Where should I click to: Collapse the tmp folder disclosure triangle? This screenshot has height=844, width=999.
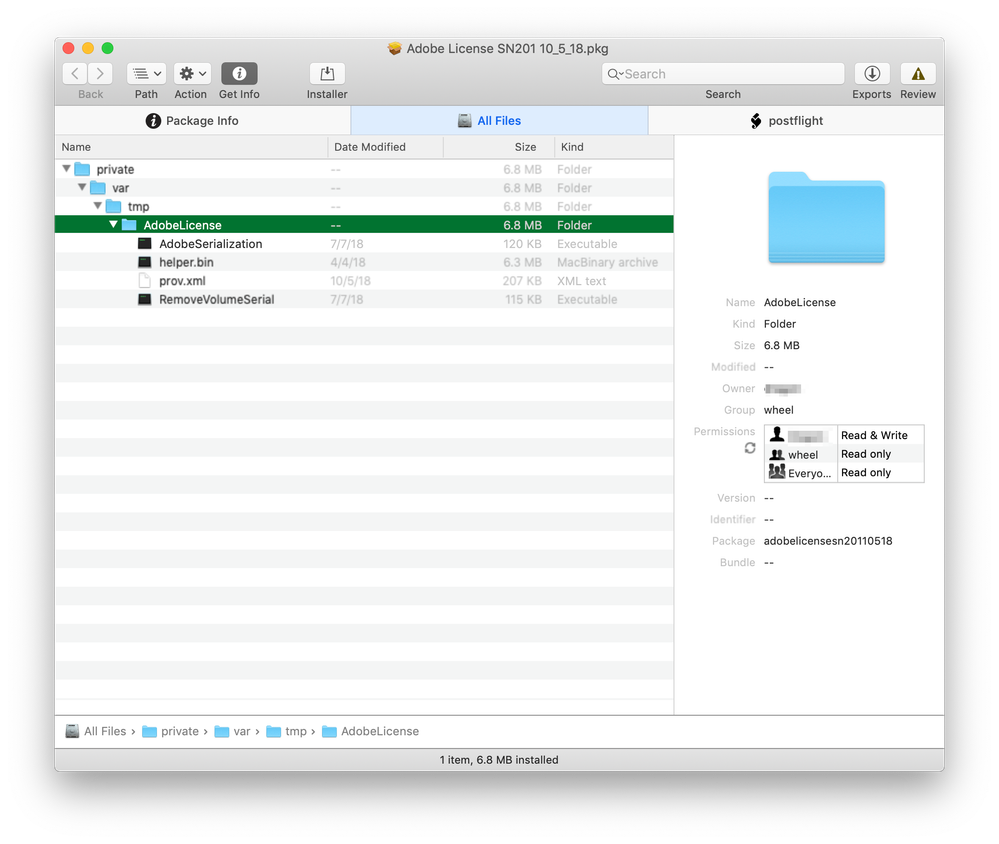point(97,206)
